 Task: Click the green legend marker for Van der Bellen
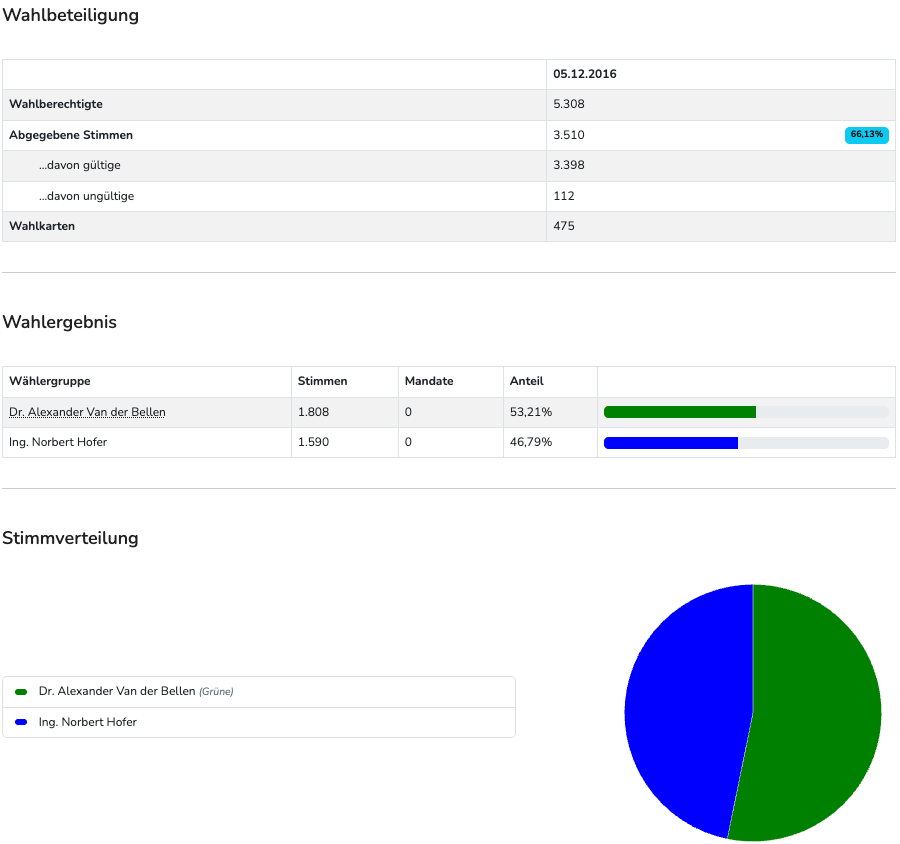pos(21,692)
